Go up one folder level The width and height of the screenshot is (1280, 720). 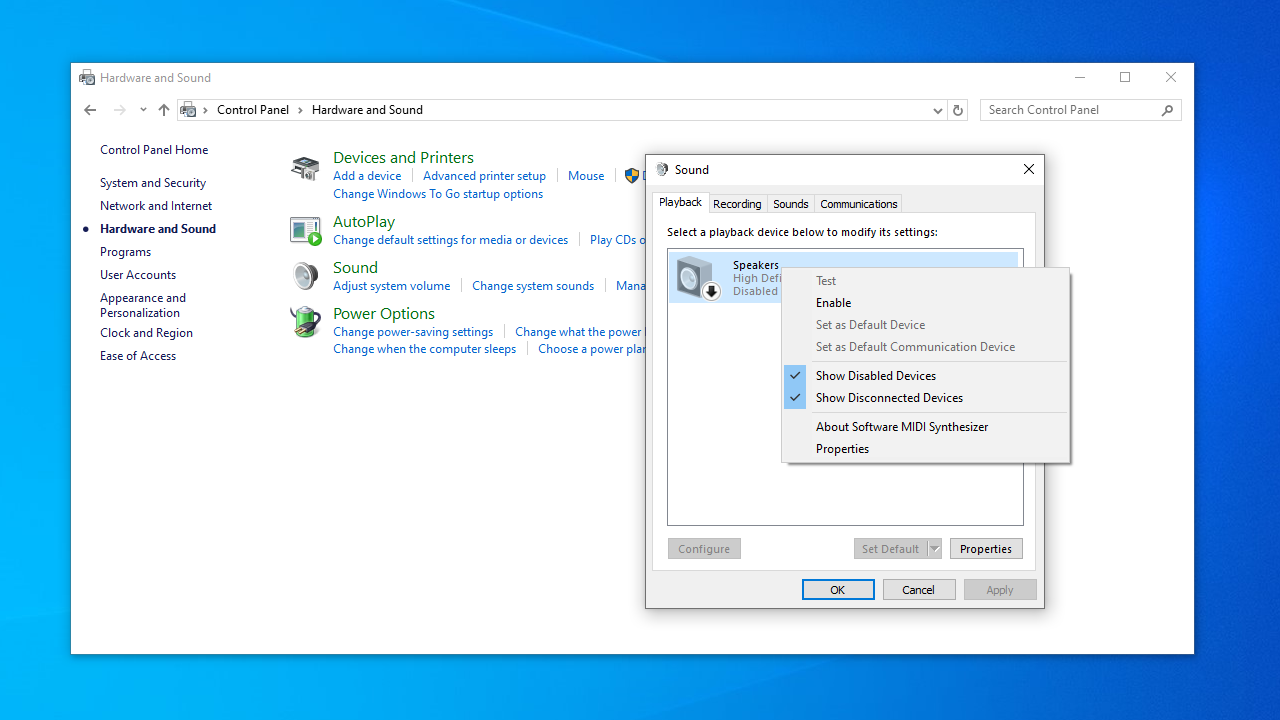164,110
